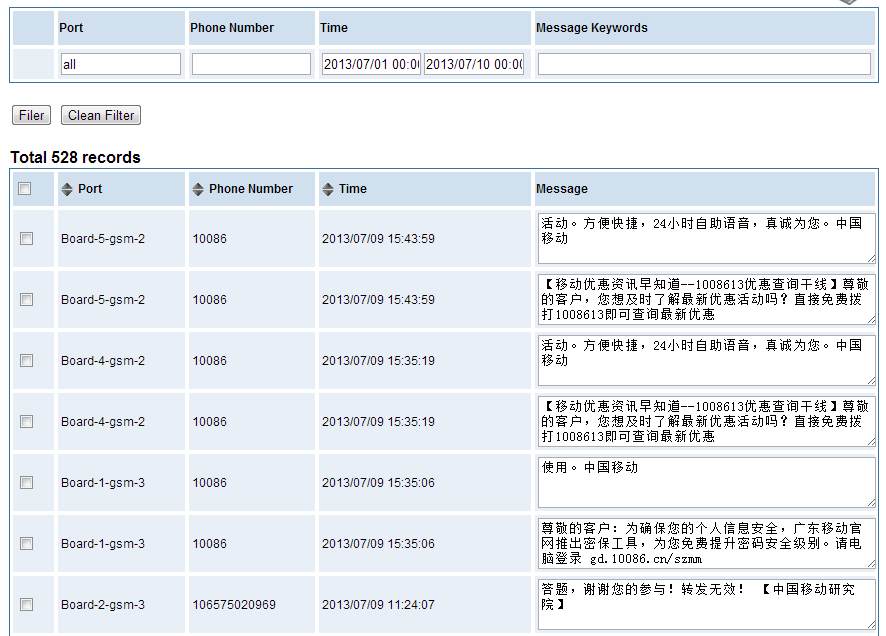Tick the checkbox for the gd.10086.cn/szmm message row
Screen dimensions: 886x636
tap(27, 544)
